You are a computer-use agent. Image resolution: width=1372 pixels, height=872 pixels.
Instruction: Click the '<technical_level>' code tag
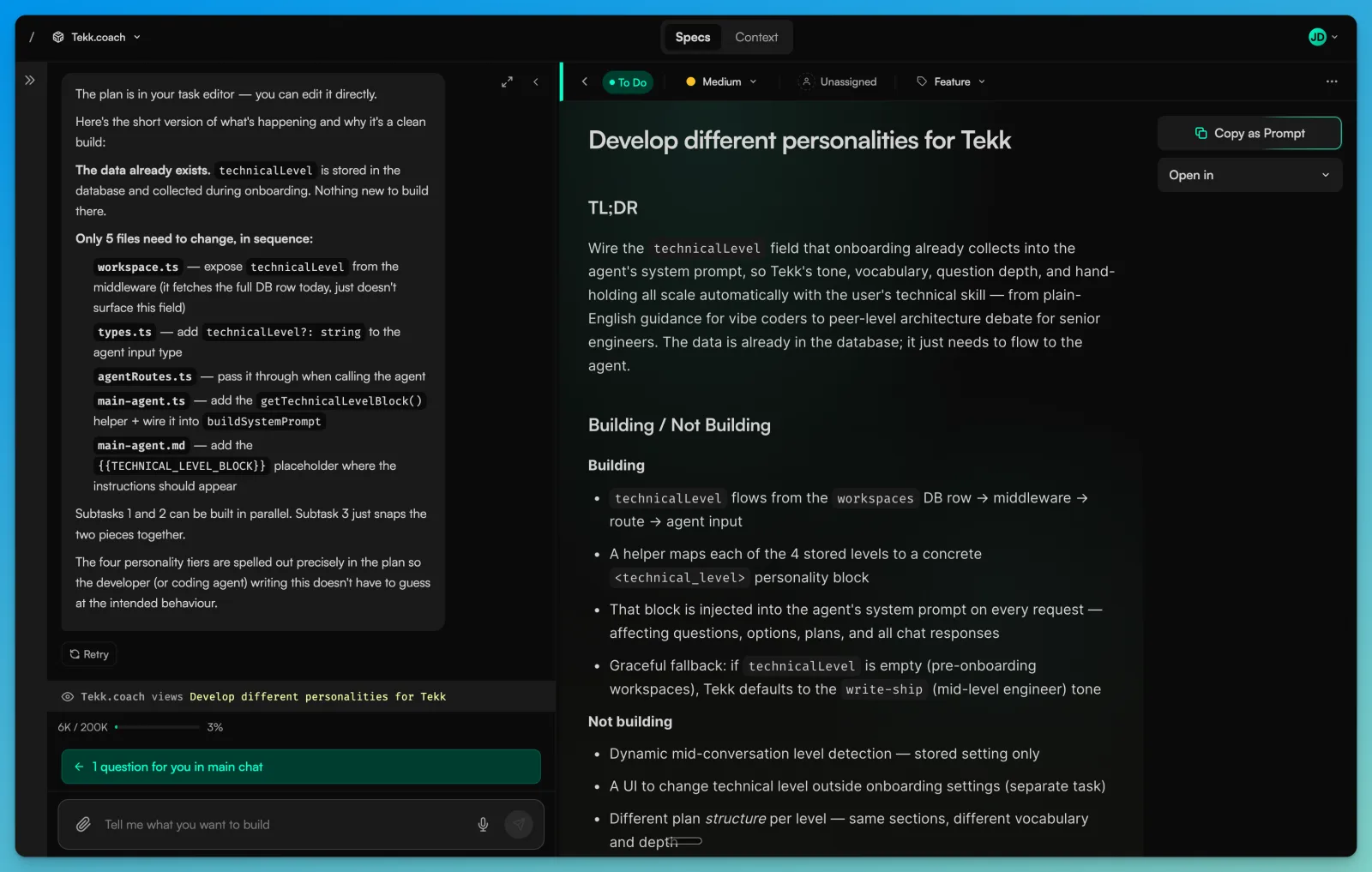pyautogui.click(x=680, y=578)
